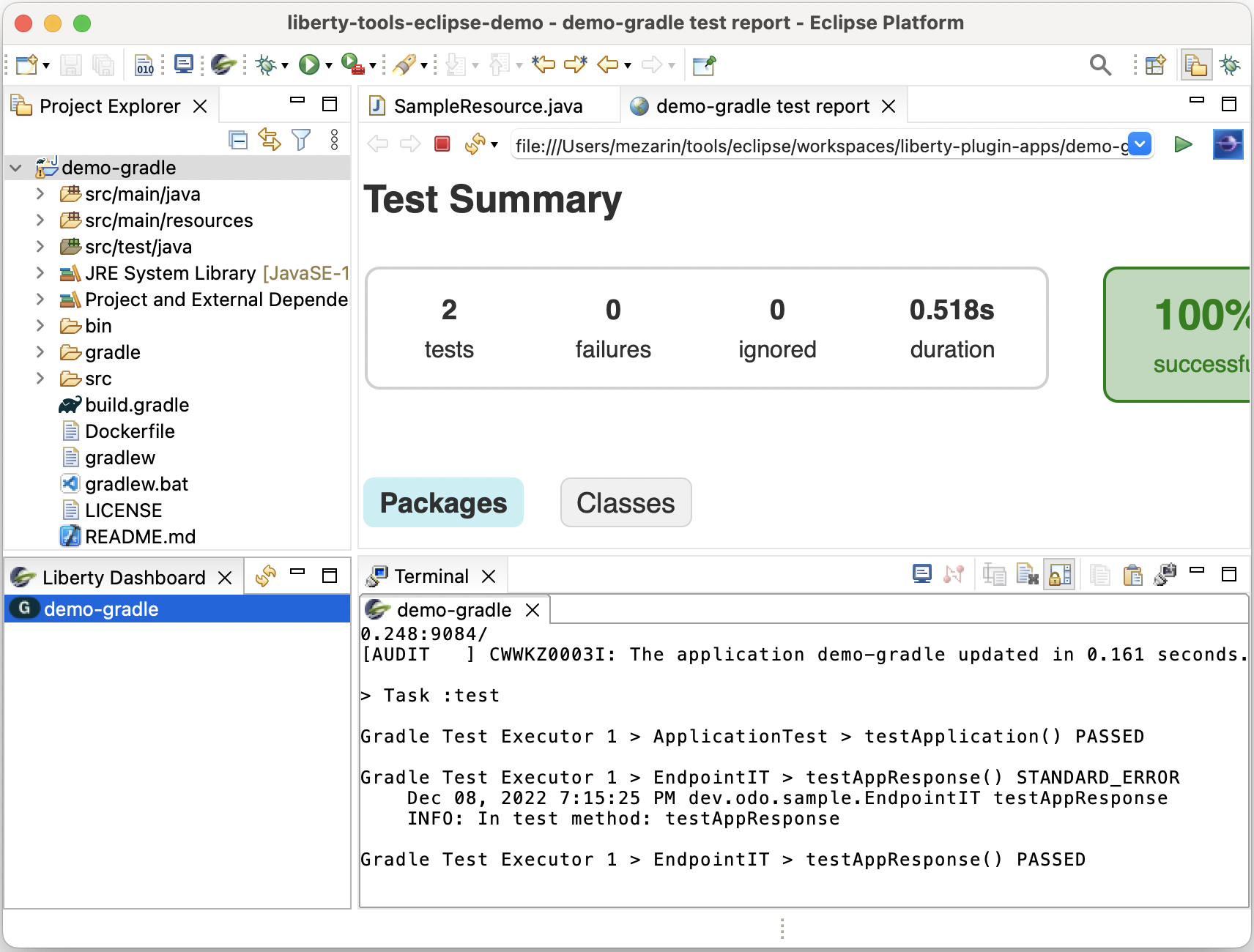Close the demo-gradle terminal sub-tab
This screenshot has width=1254, height=952.
point(533,610)
